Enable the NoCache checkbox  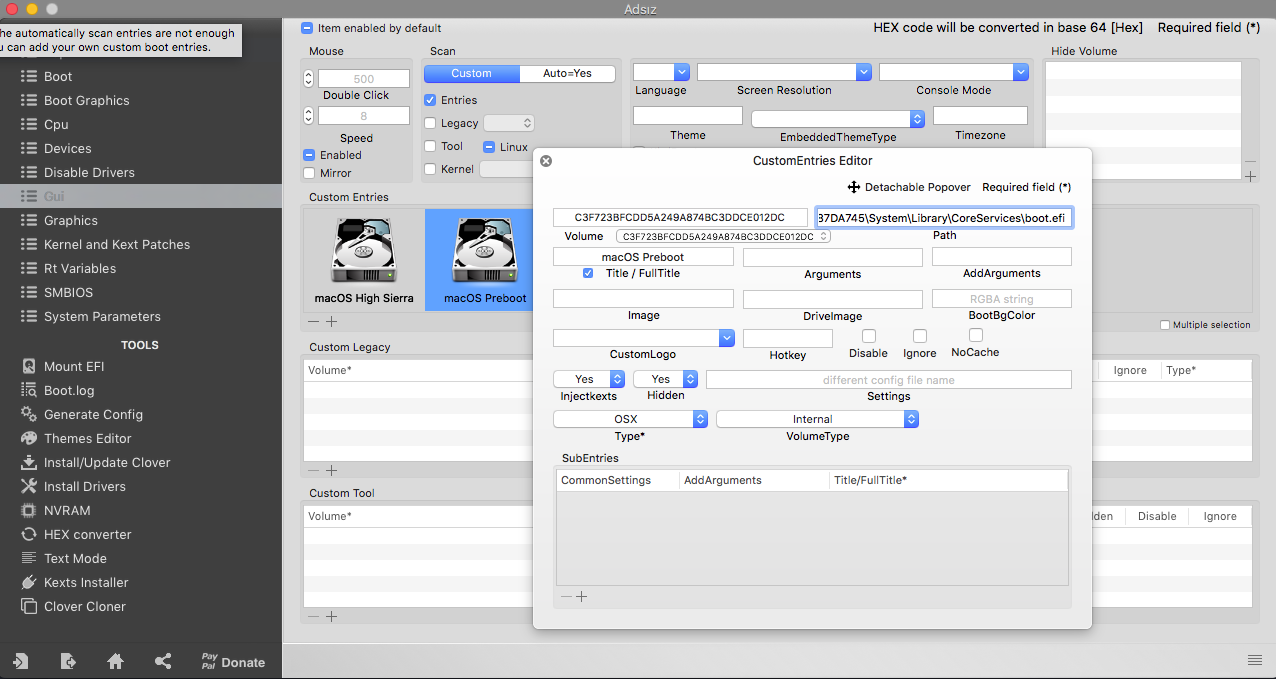[x=976, y=335]
